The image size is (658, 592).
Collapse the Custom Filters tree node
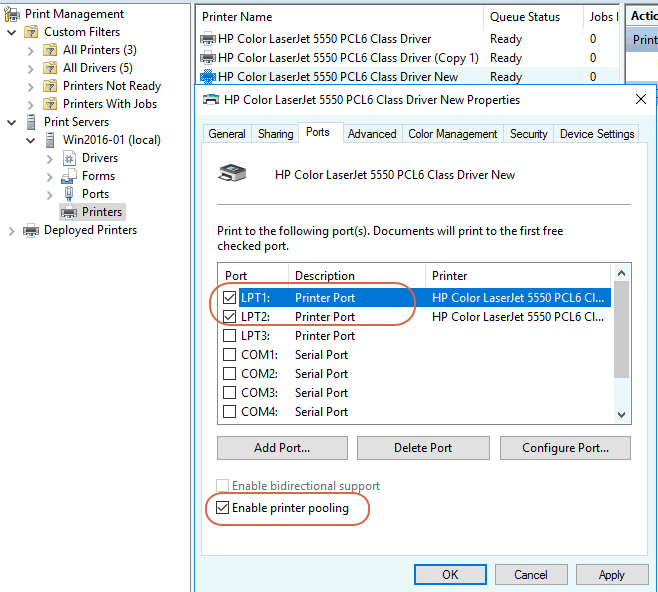tap(12, 32)
